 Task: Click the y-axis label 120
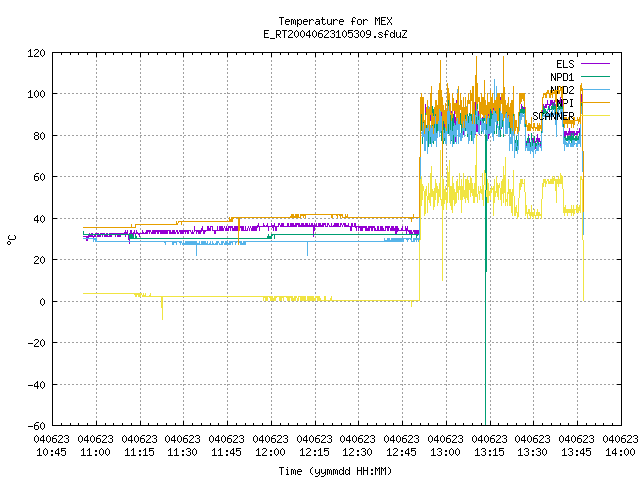(x=36, y=53)
